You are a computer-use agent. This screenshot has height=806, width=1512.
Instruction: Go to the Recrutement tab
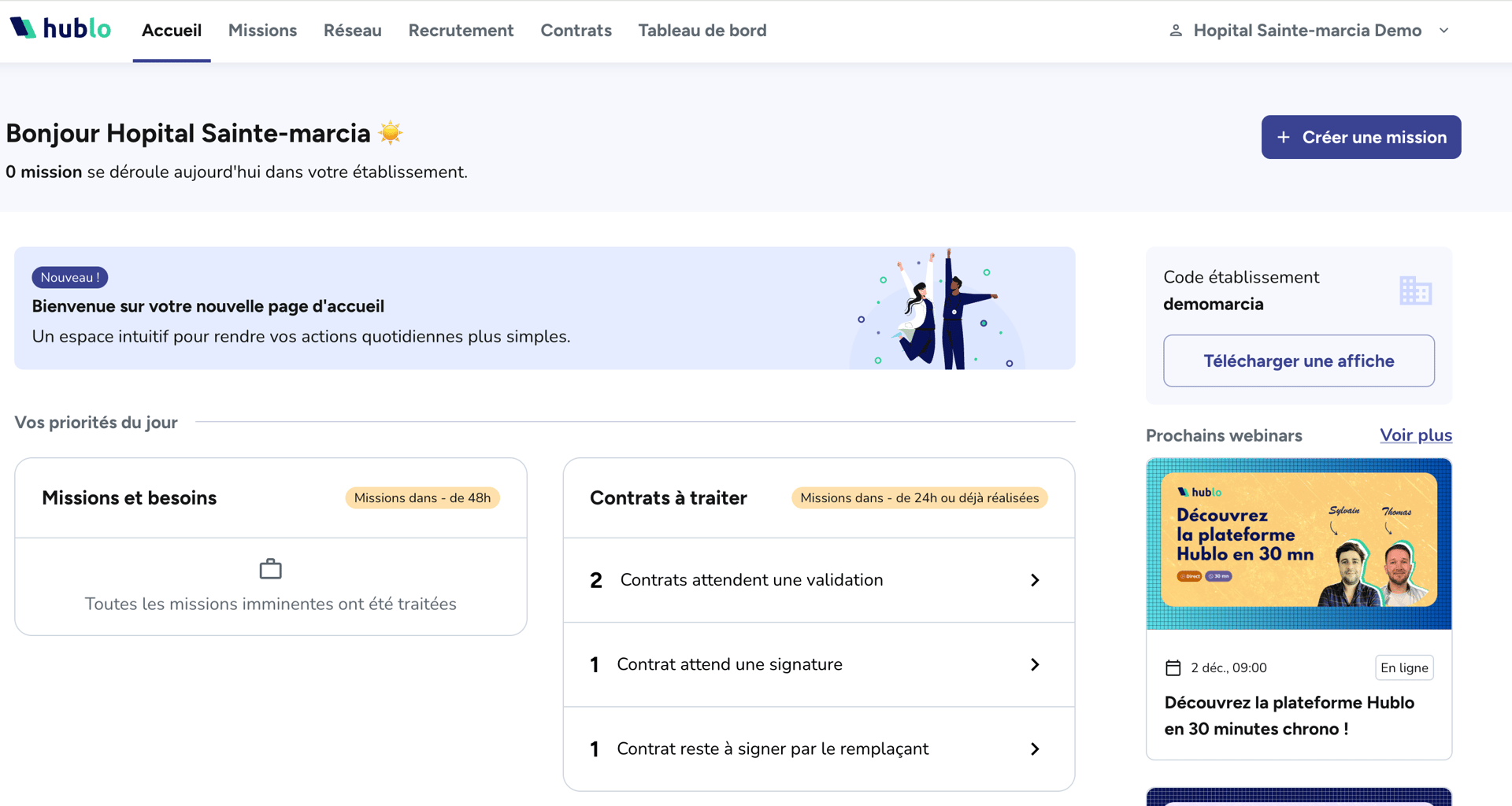tap(461, 31)
